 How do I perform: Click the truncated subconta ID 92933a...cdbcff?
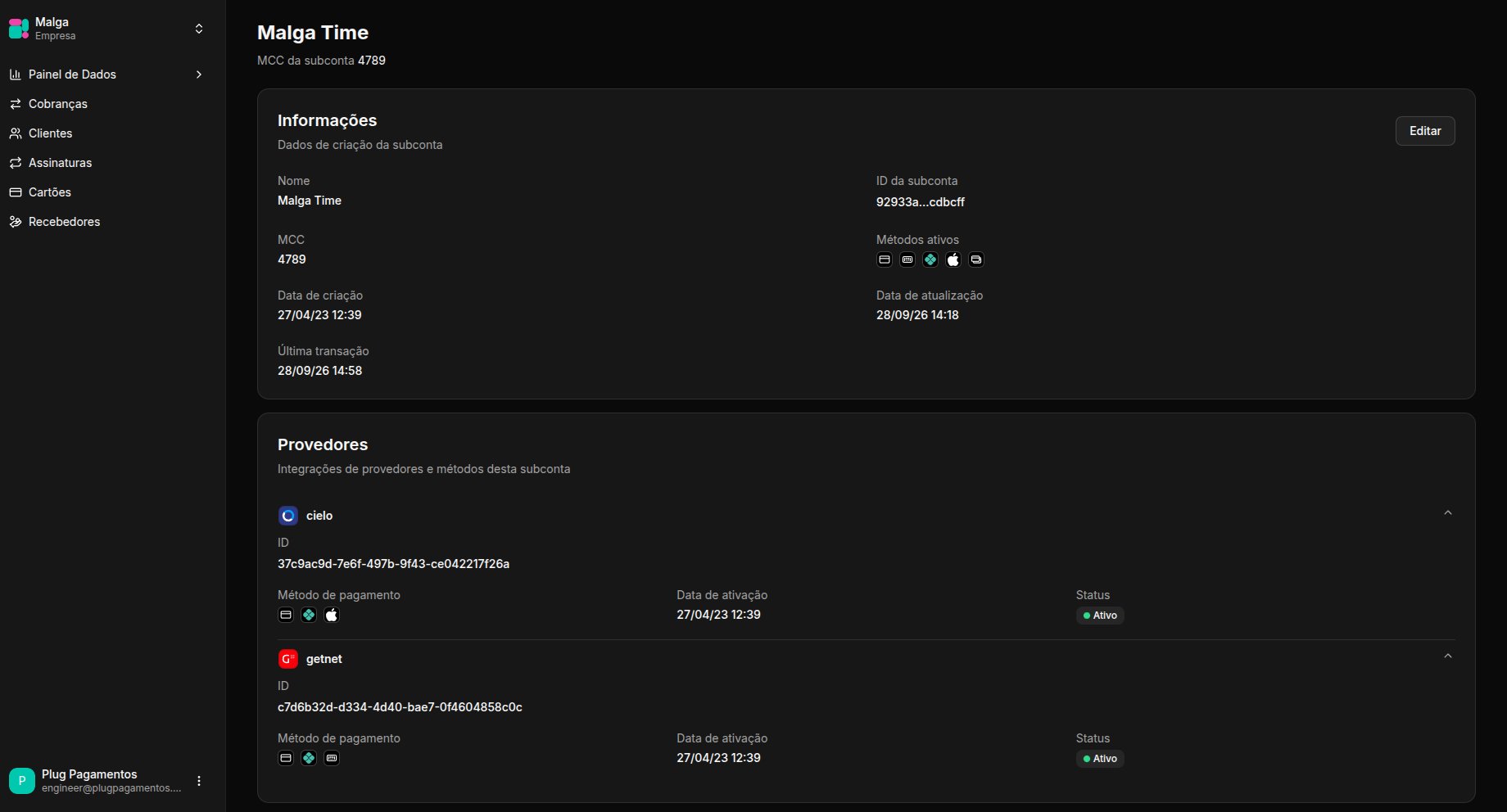click(x=921, y=202)
